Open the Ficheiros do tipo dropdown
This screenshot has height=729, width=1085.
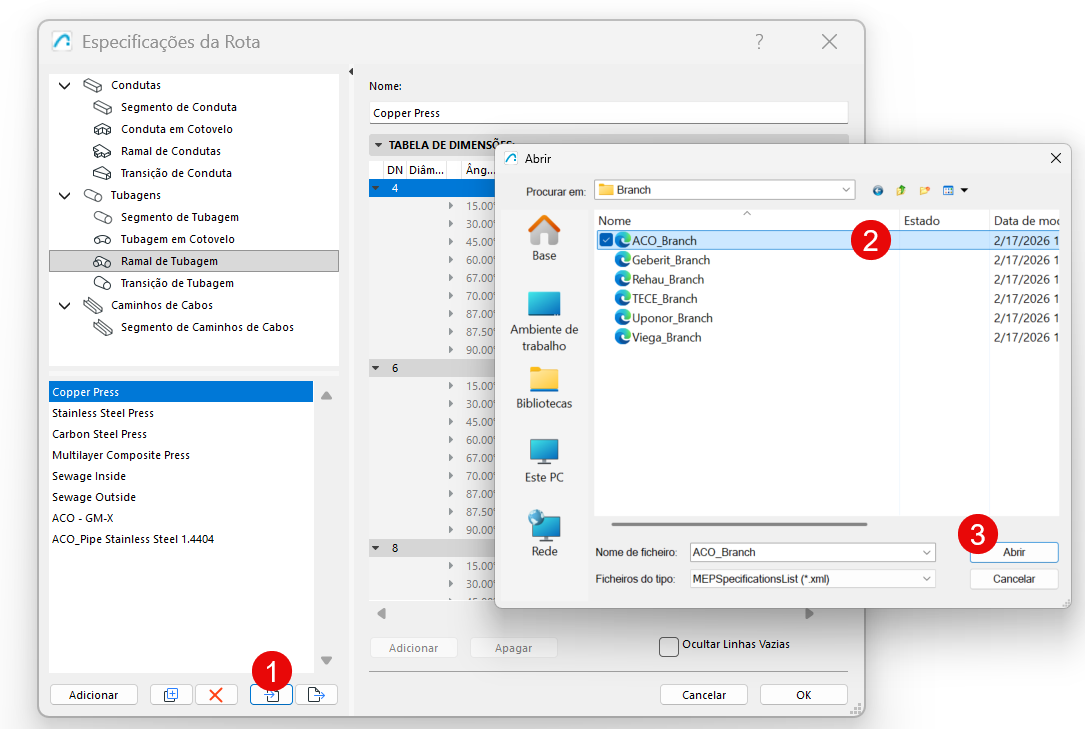coord(926,579)
